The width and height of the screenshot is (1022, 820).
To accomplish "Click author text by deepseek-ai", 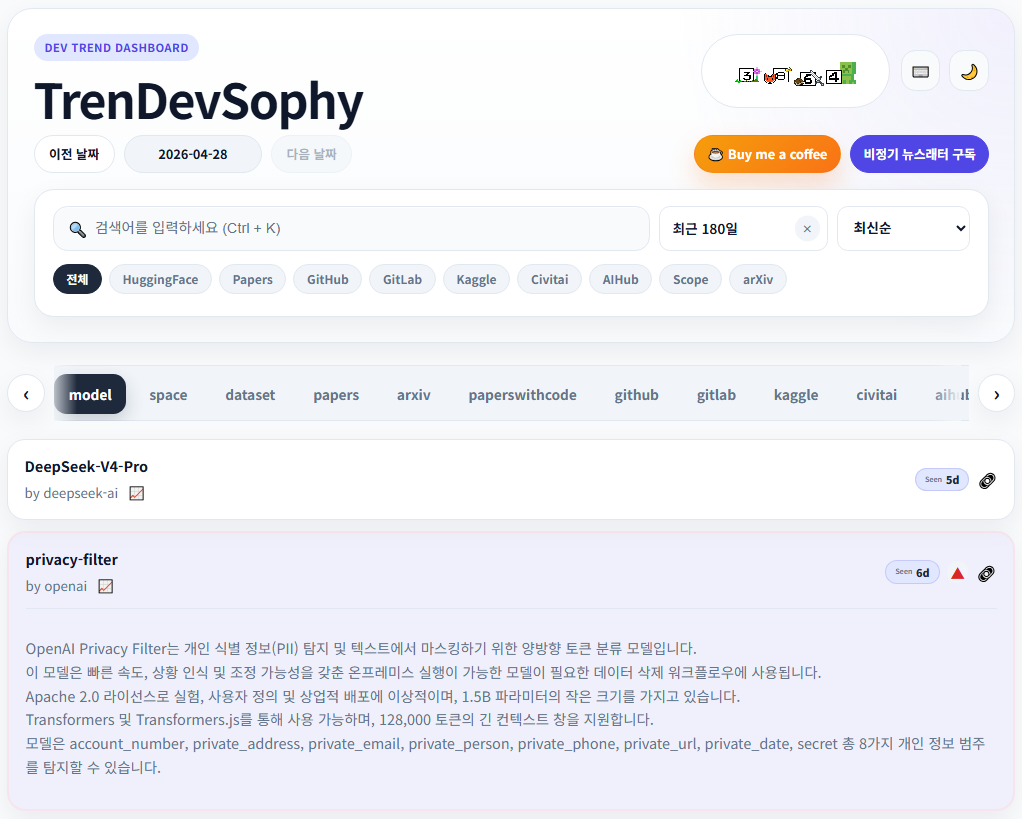I will click(x=72, y=493).
